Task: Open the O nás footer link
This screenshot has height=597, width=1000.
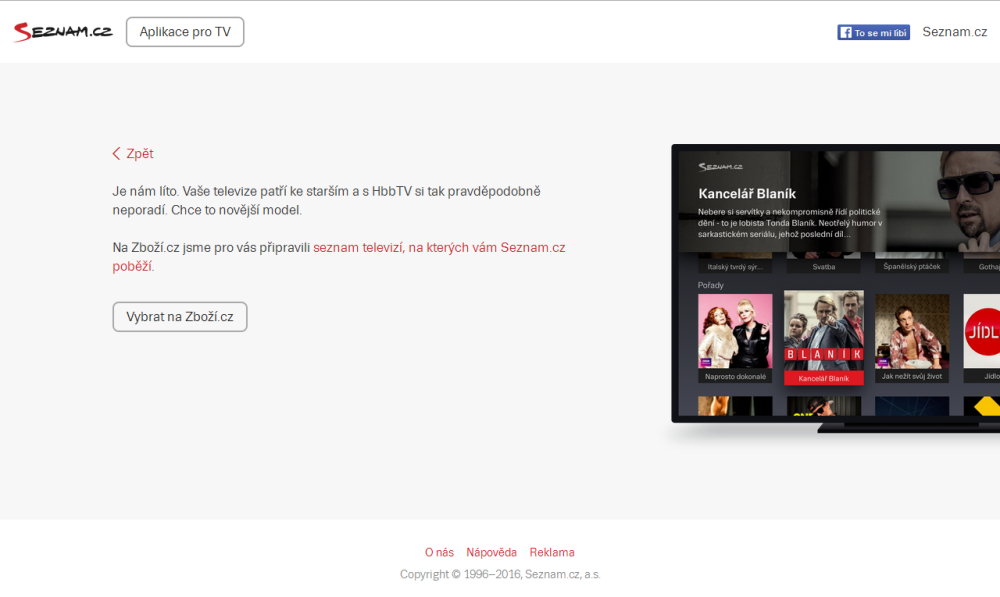Action: pos(439,552)
